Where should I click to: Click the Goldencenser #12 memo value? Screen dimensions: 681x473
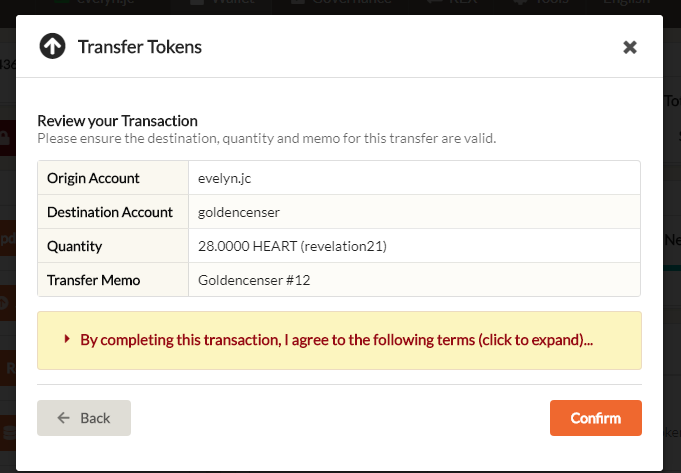coord(254,280)
